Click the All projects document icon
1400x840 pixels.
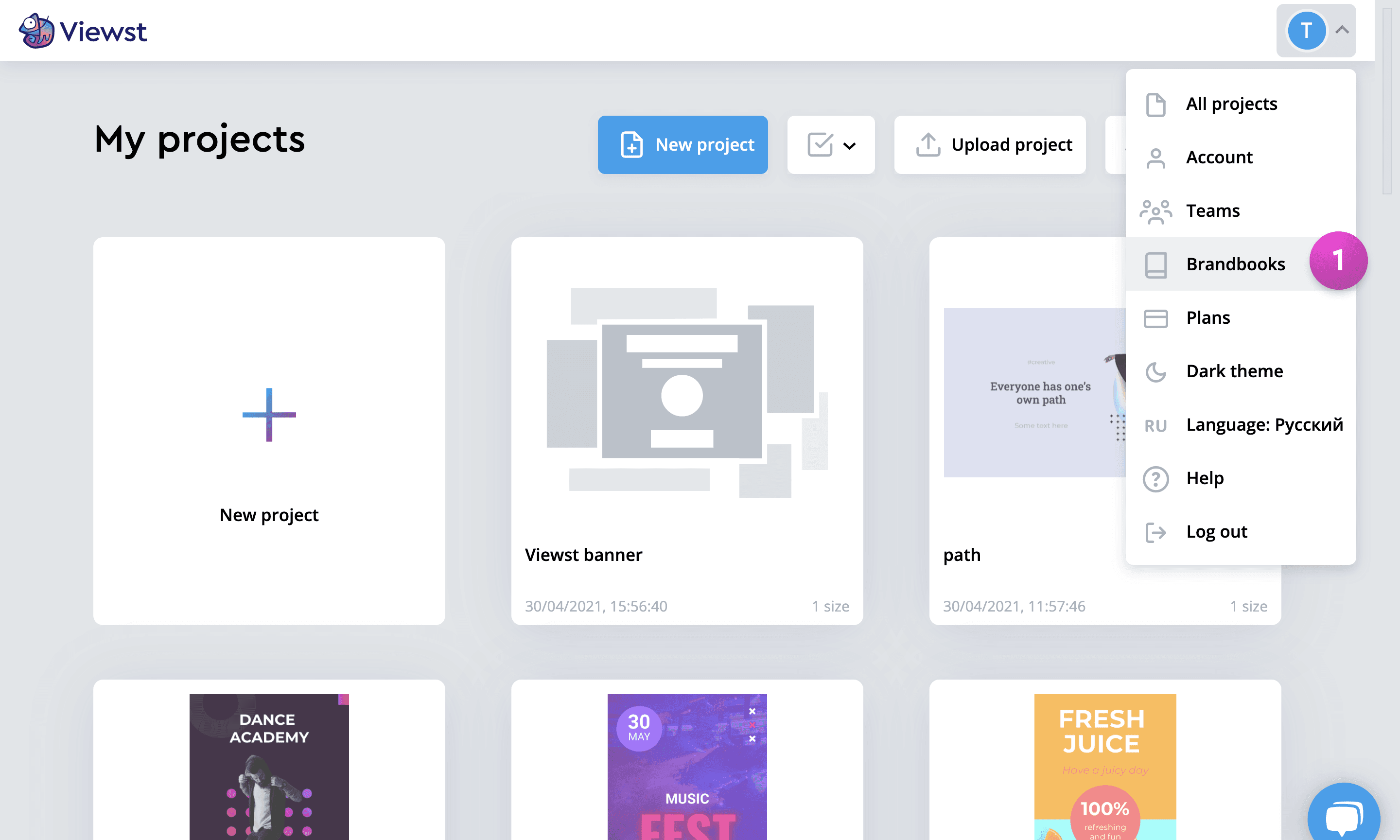click(x=1155, y=104)
